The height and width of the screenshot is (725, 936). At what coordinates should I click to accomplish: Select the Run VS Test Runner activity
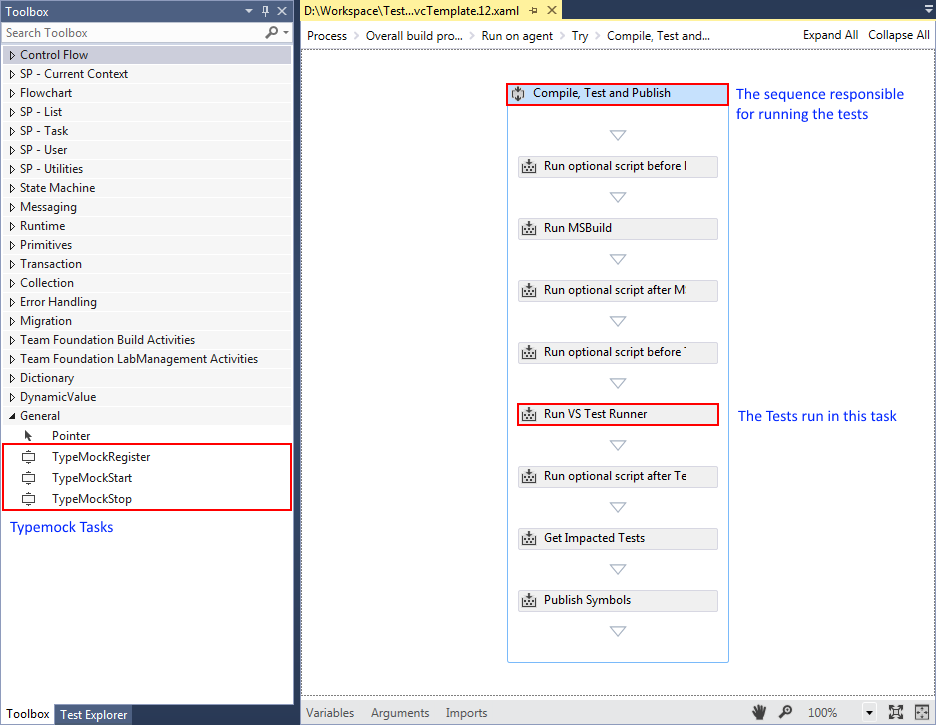(617, 414)
